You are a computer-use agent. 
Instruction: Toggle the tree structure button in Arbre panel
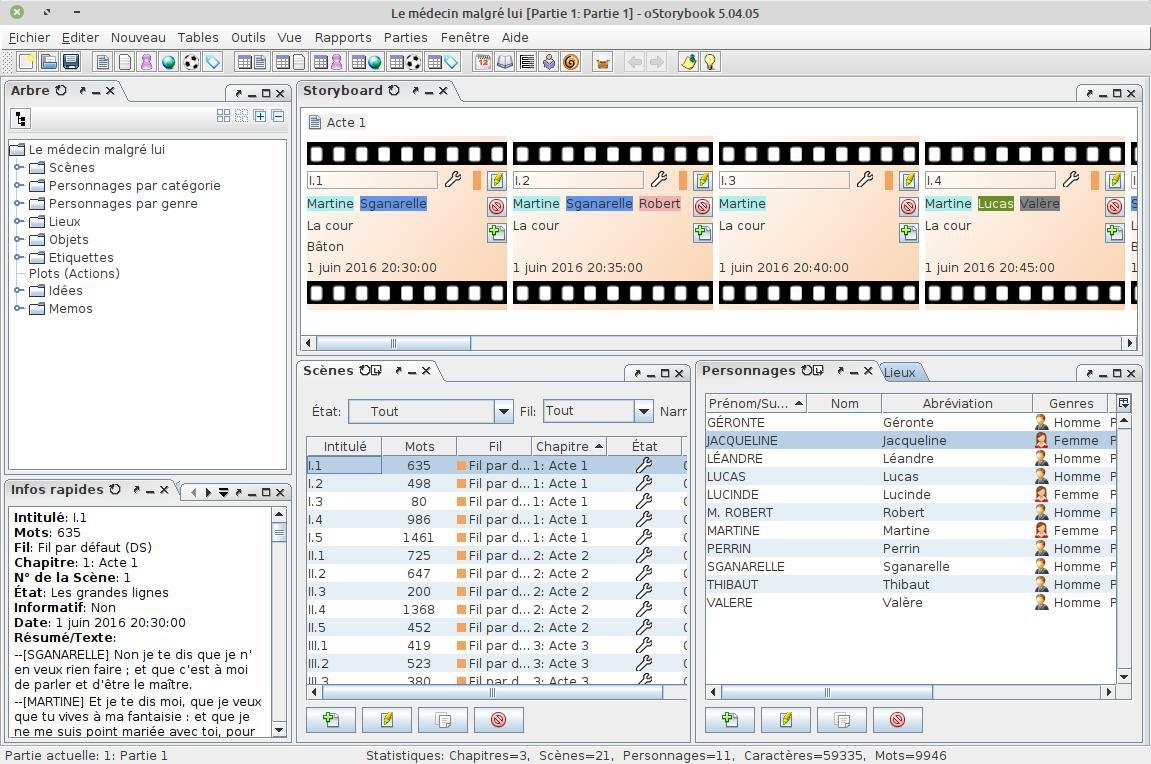click(21, 119)
